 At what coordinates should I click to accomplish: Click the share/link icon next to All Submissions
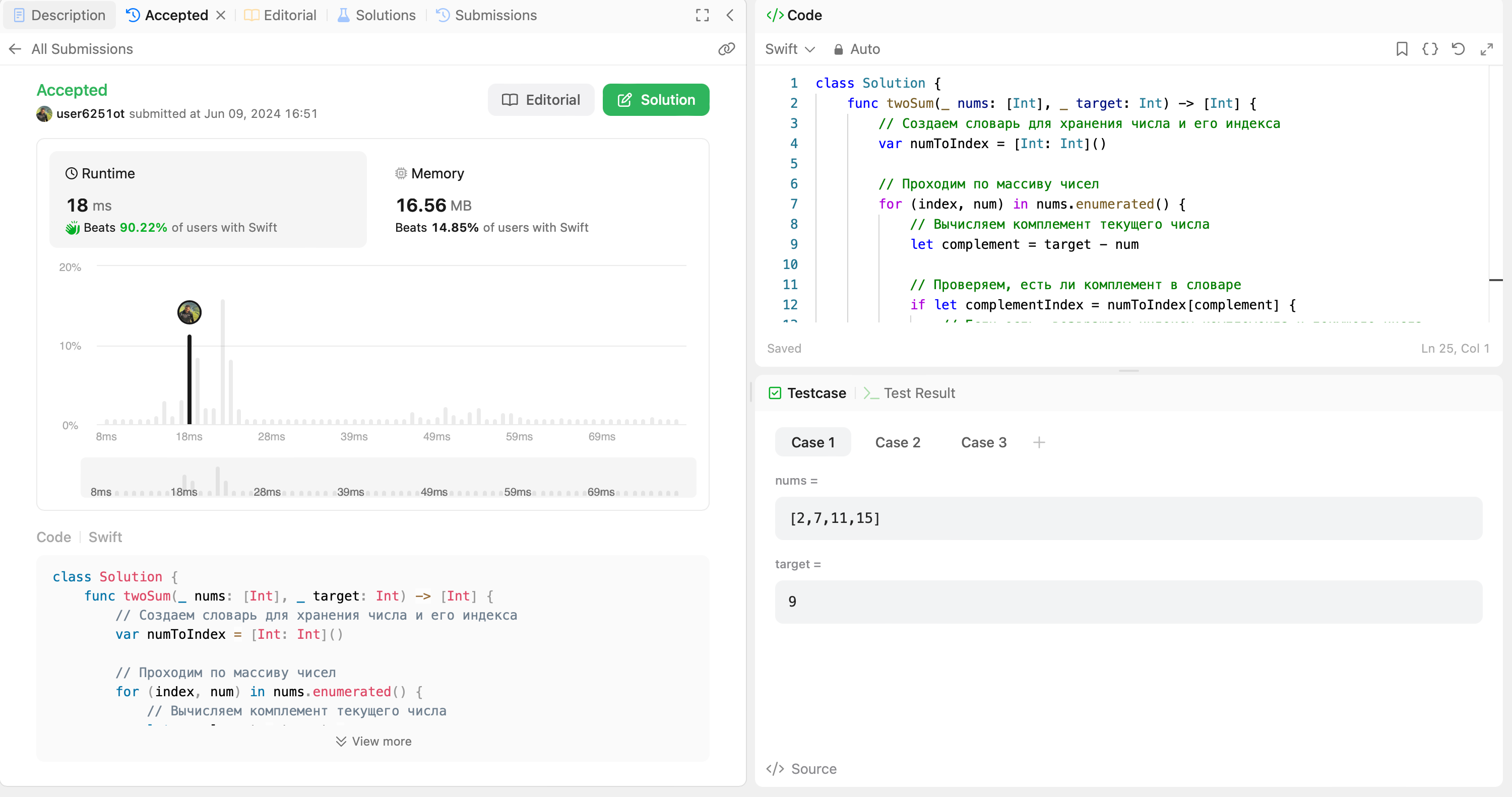click(727, 48)
